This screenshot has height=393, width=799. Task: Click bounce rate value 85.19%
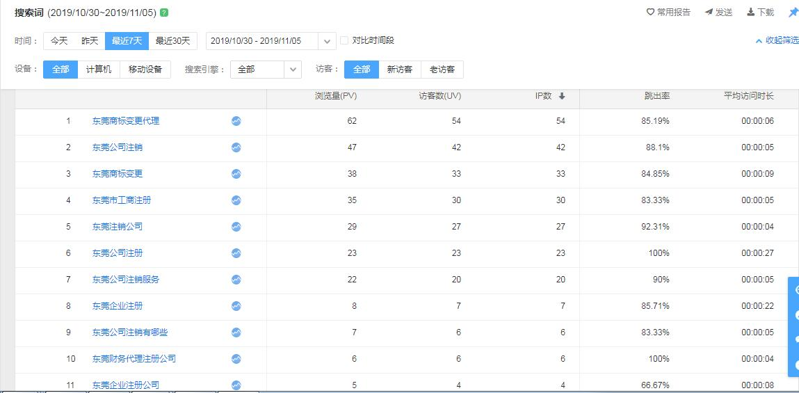[655, 121]
